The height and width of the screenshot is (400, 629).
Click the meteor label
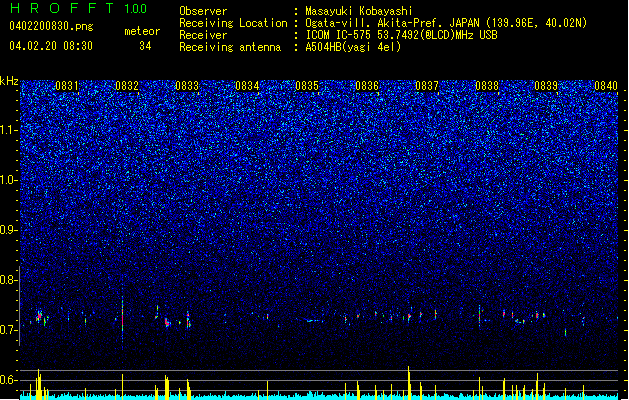(x=142, y=31)
